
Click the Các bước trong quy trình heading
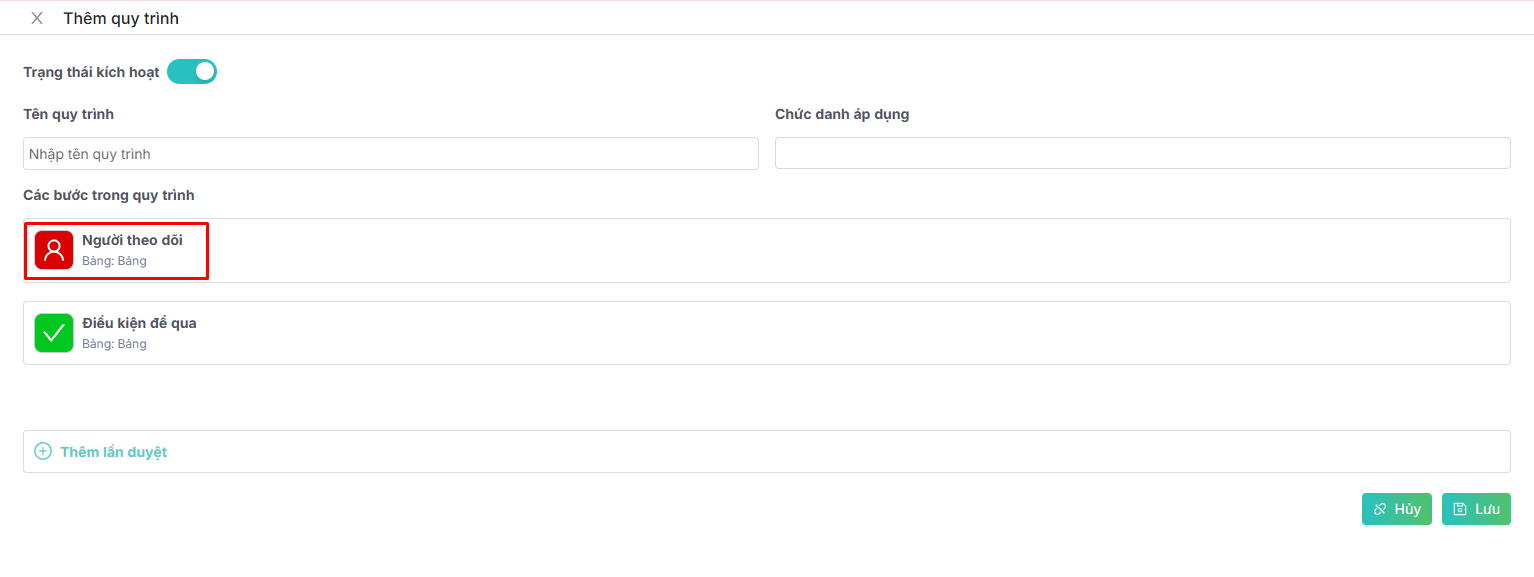coord(108,195)
